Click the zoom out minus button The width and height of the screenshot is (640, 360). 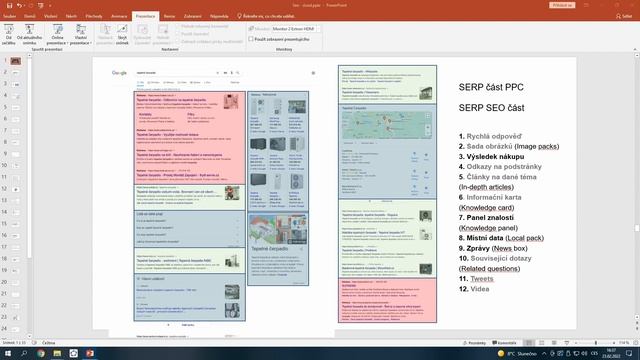click(x=576, y=343)
